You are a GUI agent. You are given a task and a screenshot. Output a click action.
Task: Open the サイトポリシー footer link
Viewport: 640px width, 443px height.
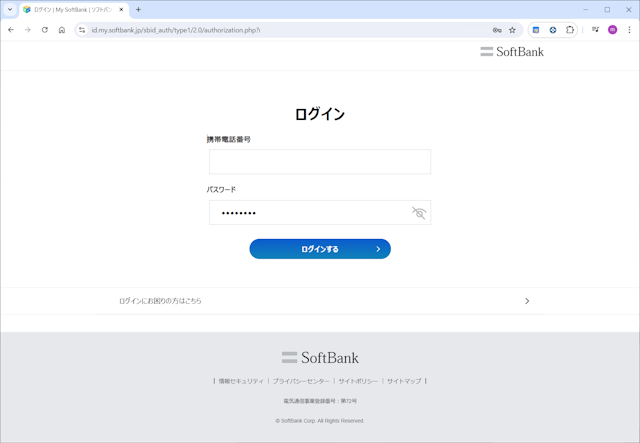pos(358,381)
